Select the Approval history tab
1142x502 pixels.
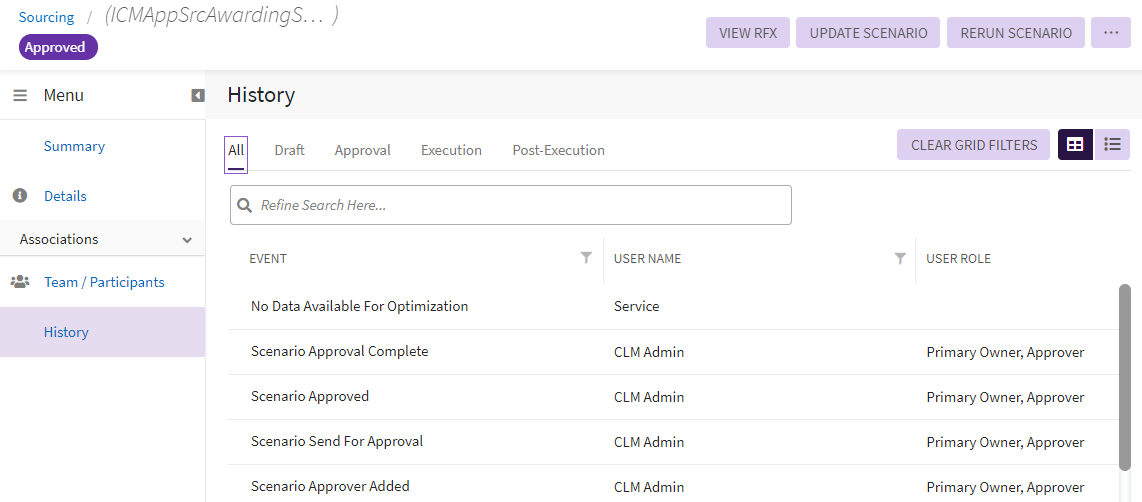(x=362, y=150)
